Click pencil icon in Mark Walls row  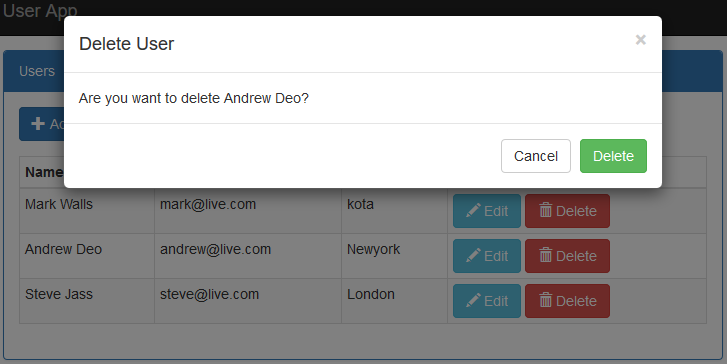click(x=473, y=211)
